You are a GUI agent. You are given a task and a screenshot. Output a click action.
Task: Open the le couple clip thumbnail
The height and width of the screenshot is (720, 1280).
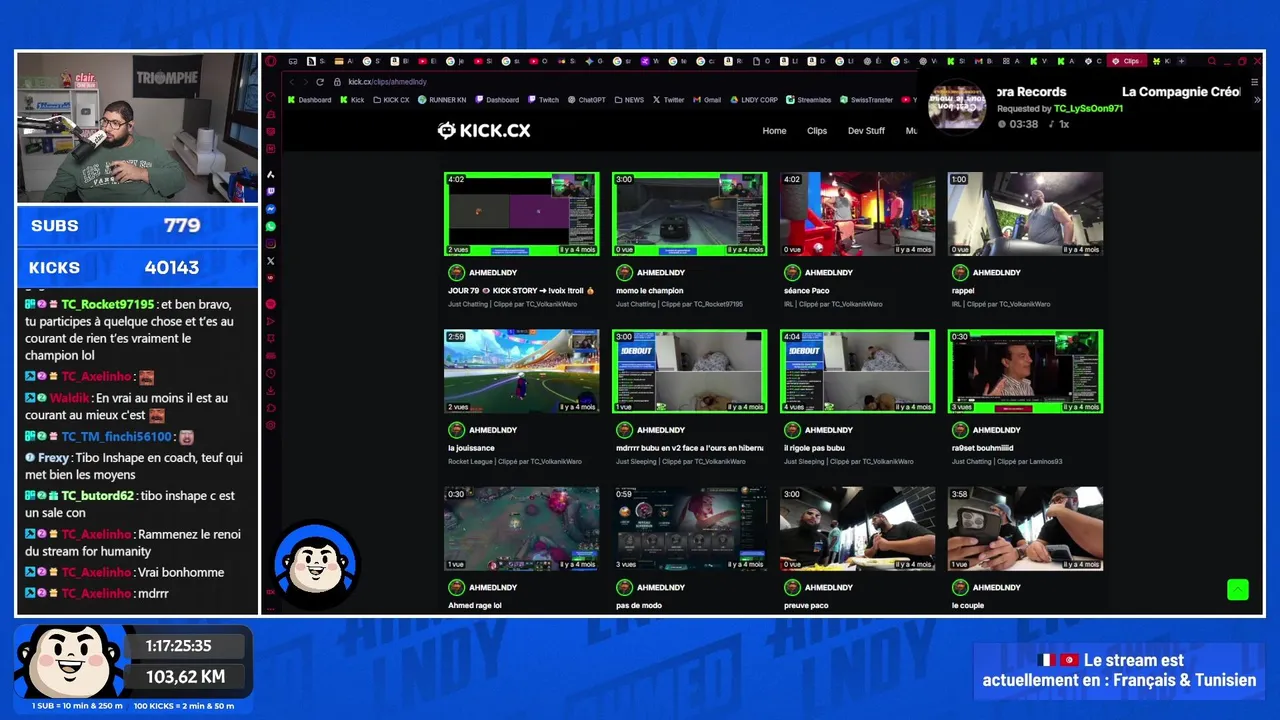click(1025, 528)
